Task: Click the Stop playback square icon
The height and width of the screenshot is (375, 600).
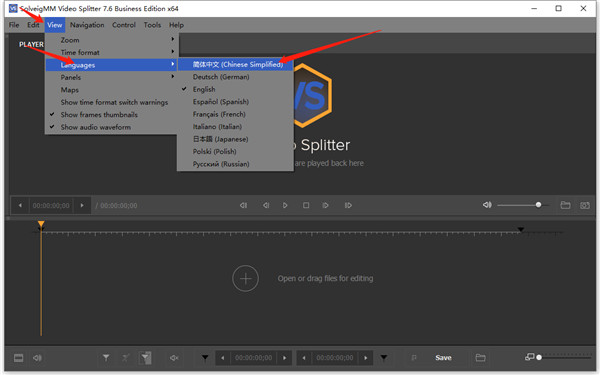Action: pos(306,205)
